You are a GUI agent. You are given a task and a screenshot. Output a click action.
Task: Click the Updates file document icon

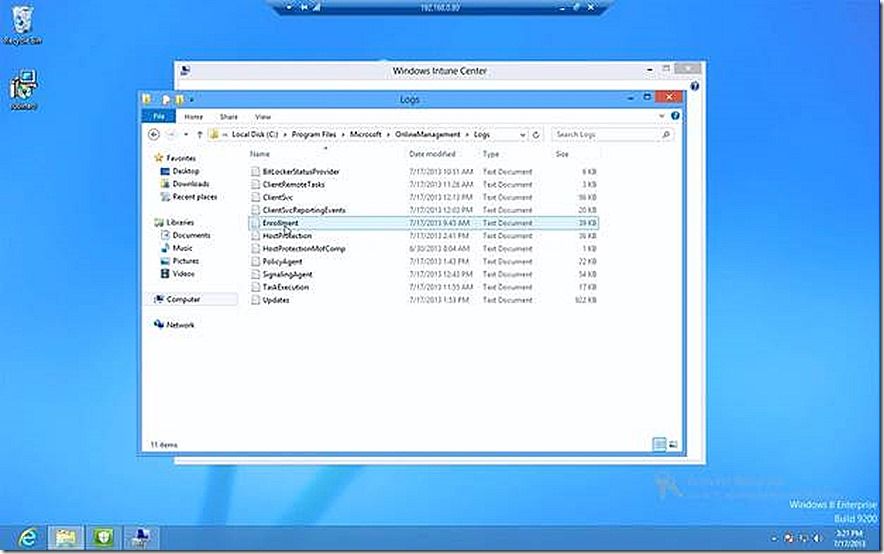point(255,300)
